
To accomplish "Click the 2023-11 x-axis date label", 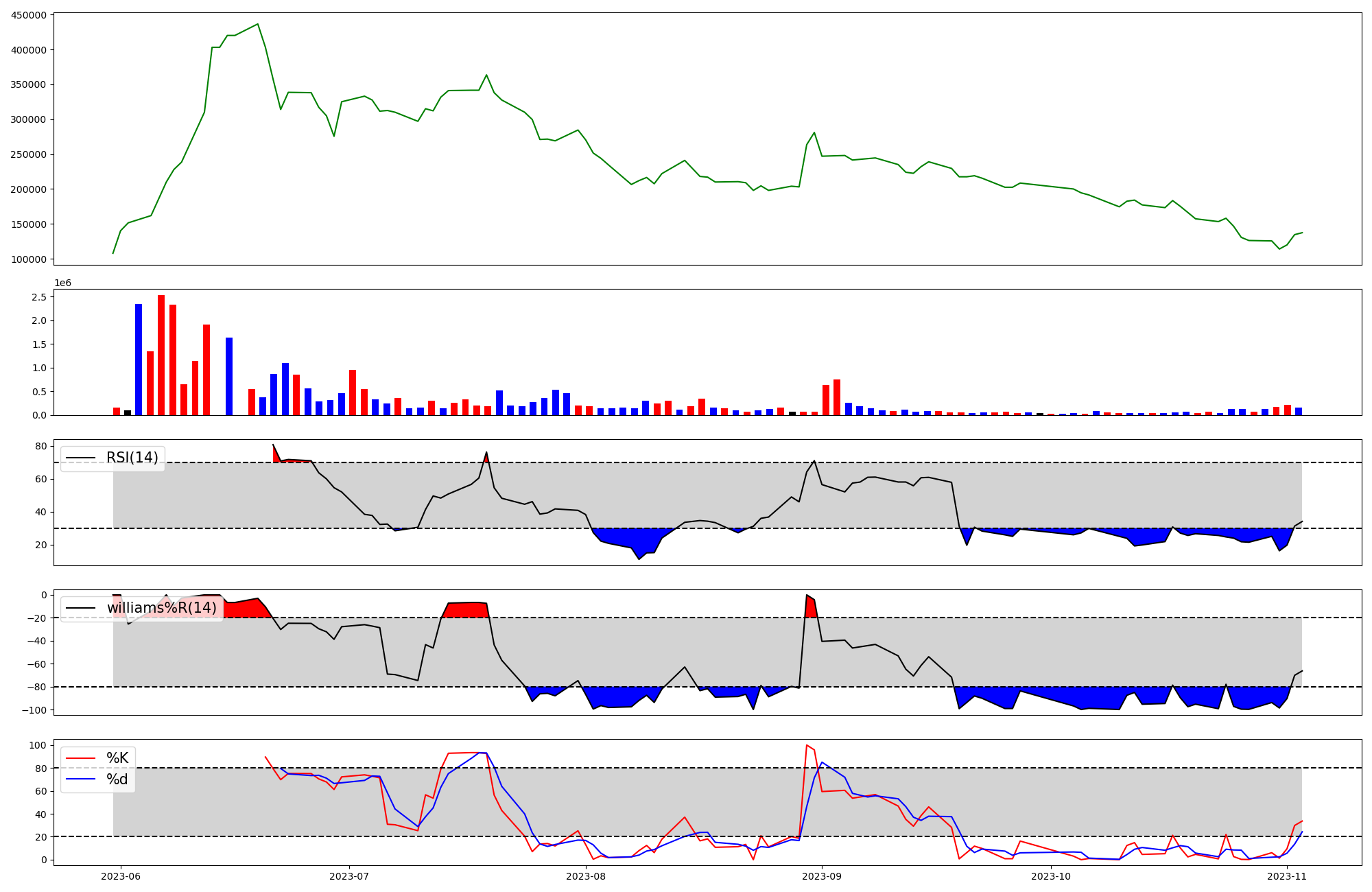I will pos(1287,876).
